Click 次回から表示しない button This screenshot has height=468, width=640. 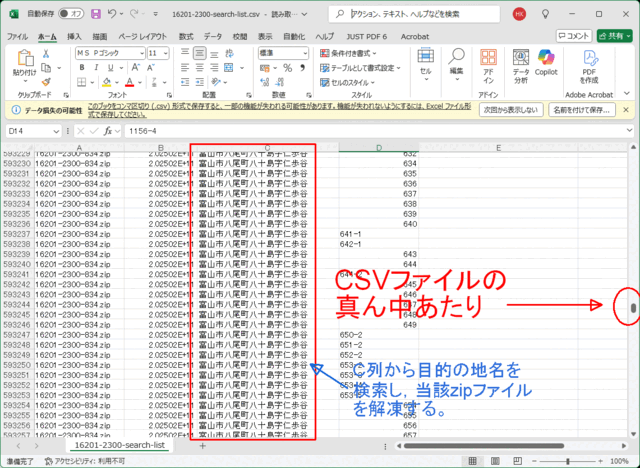(510, 110)
